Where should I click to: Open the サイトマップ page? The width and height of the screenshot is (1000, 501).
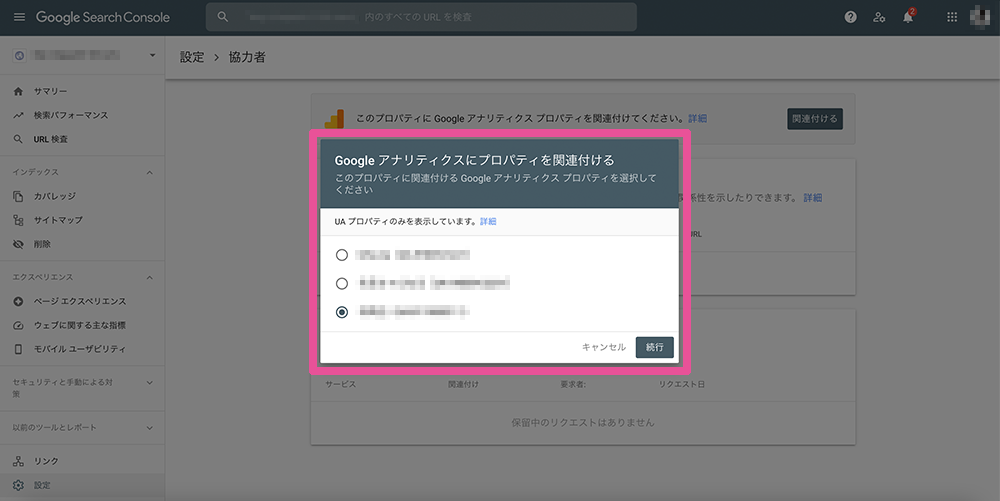click(x=58, y=220)
